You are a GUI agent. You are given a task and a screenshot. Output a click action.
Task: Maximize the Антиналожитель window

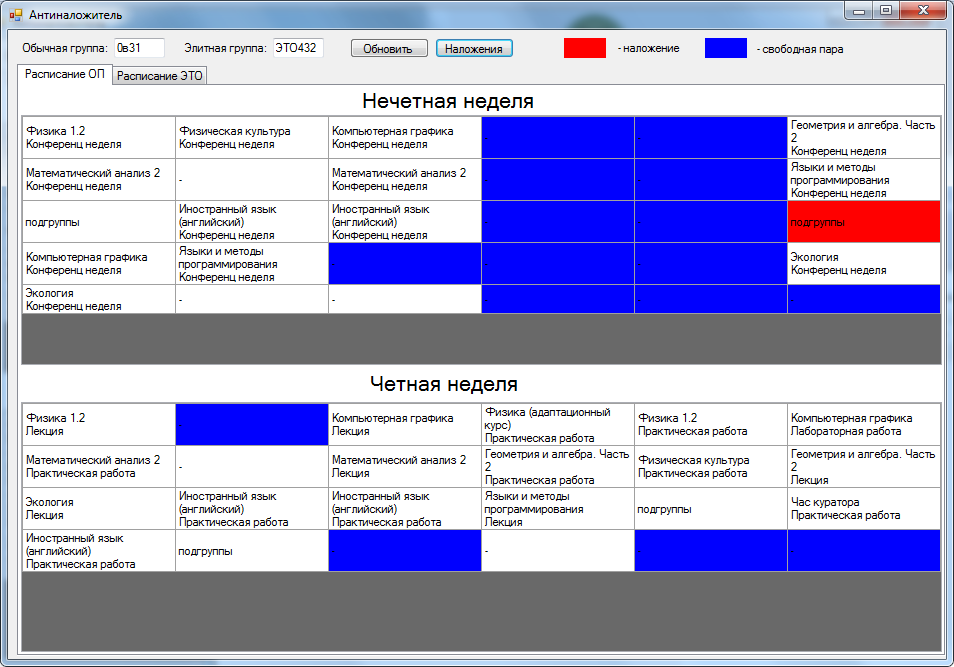pos(886,10)
